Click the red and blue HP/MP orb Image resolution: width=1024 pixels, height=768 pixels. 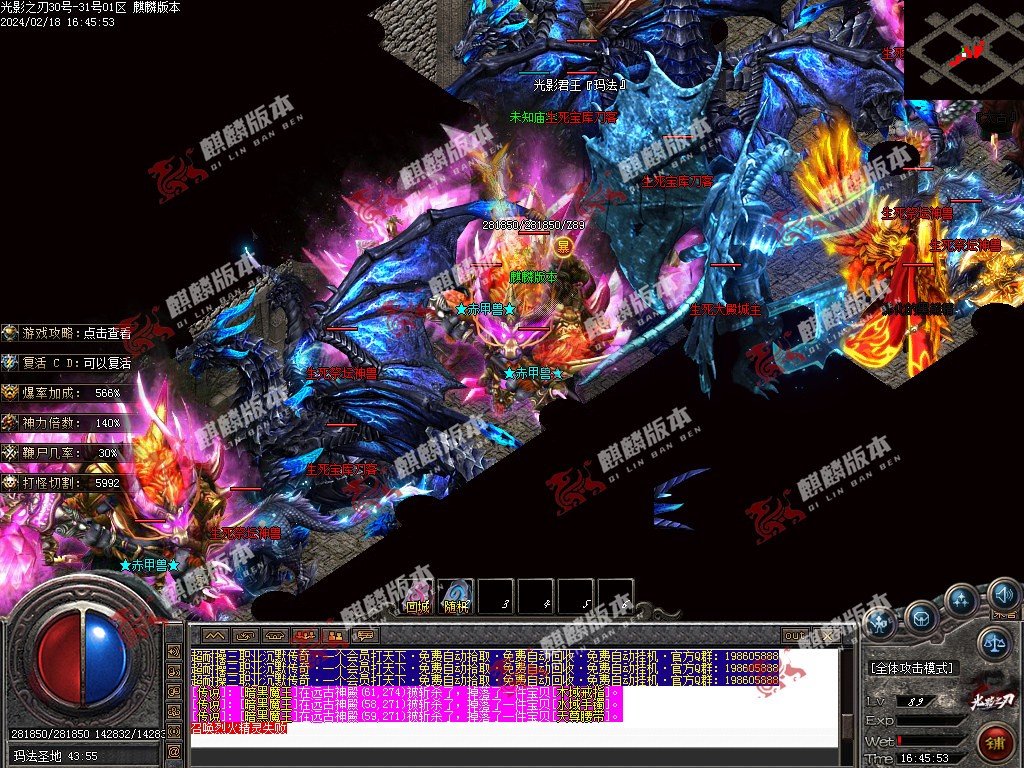click(84, 657)
